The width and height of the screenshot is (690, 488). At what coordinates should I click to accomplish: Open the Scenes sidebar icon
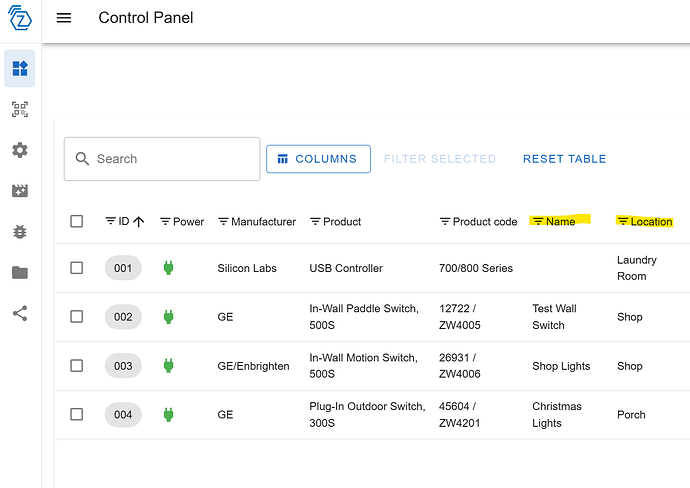(20, 191)
